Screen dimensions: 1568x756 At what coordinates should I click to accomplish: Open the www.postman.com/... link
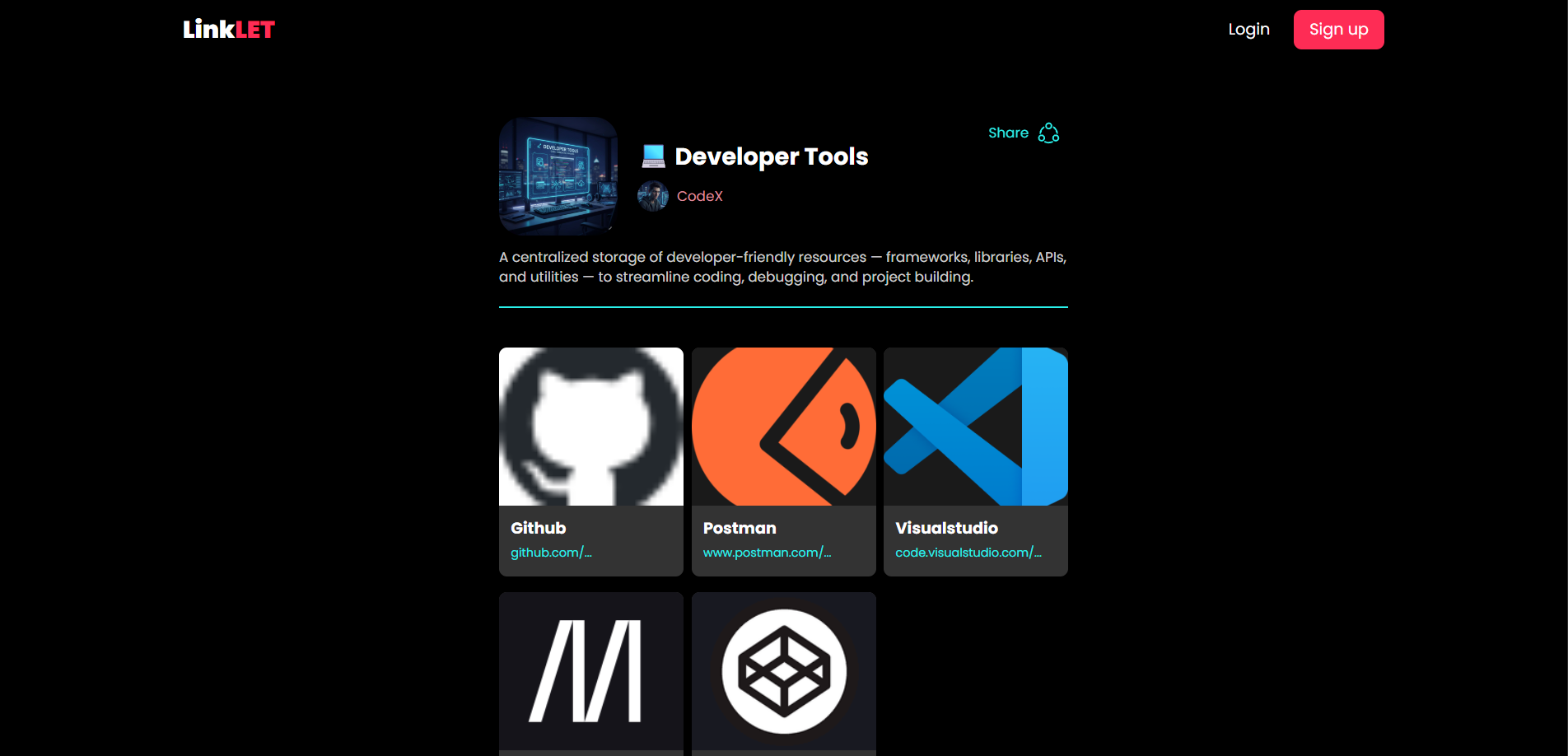(767, 553)
